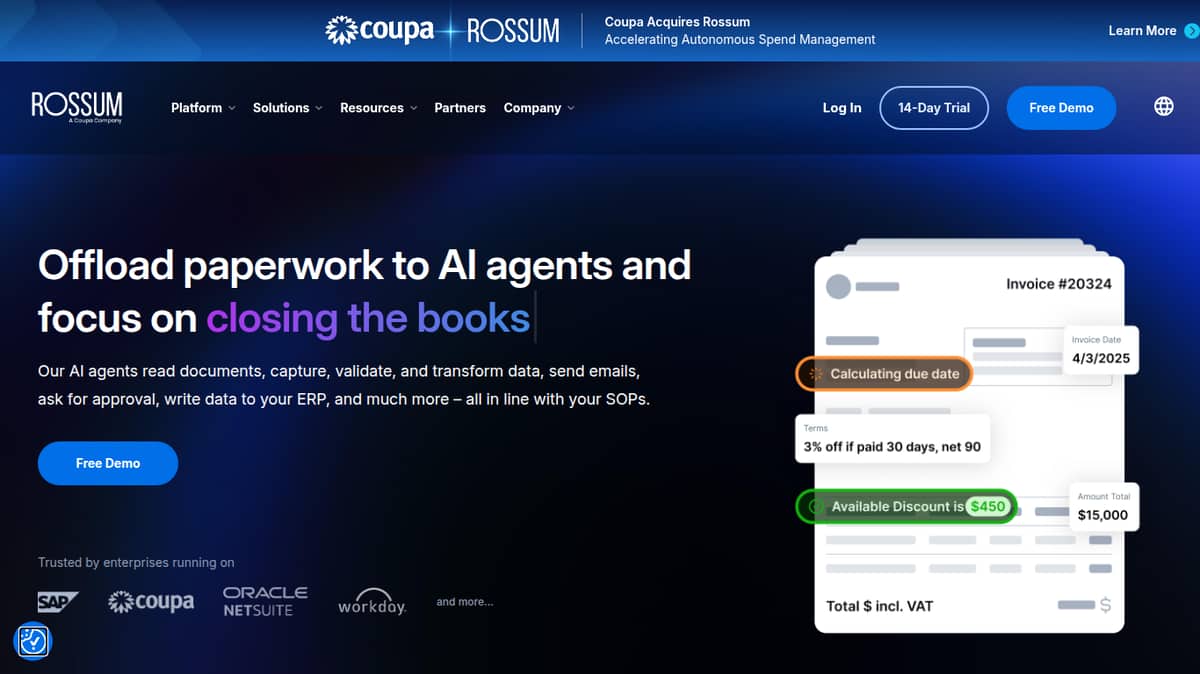The width and height of the screenshot is (1200, 674).
Task: Start the 14-Day Trial
Action: click(934, 108)
